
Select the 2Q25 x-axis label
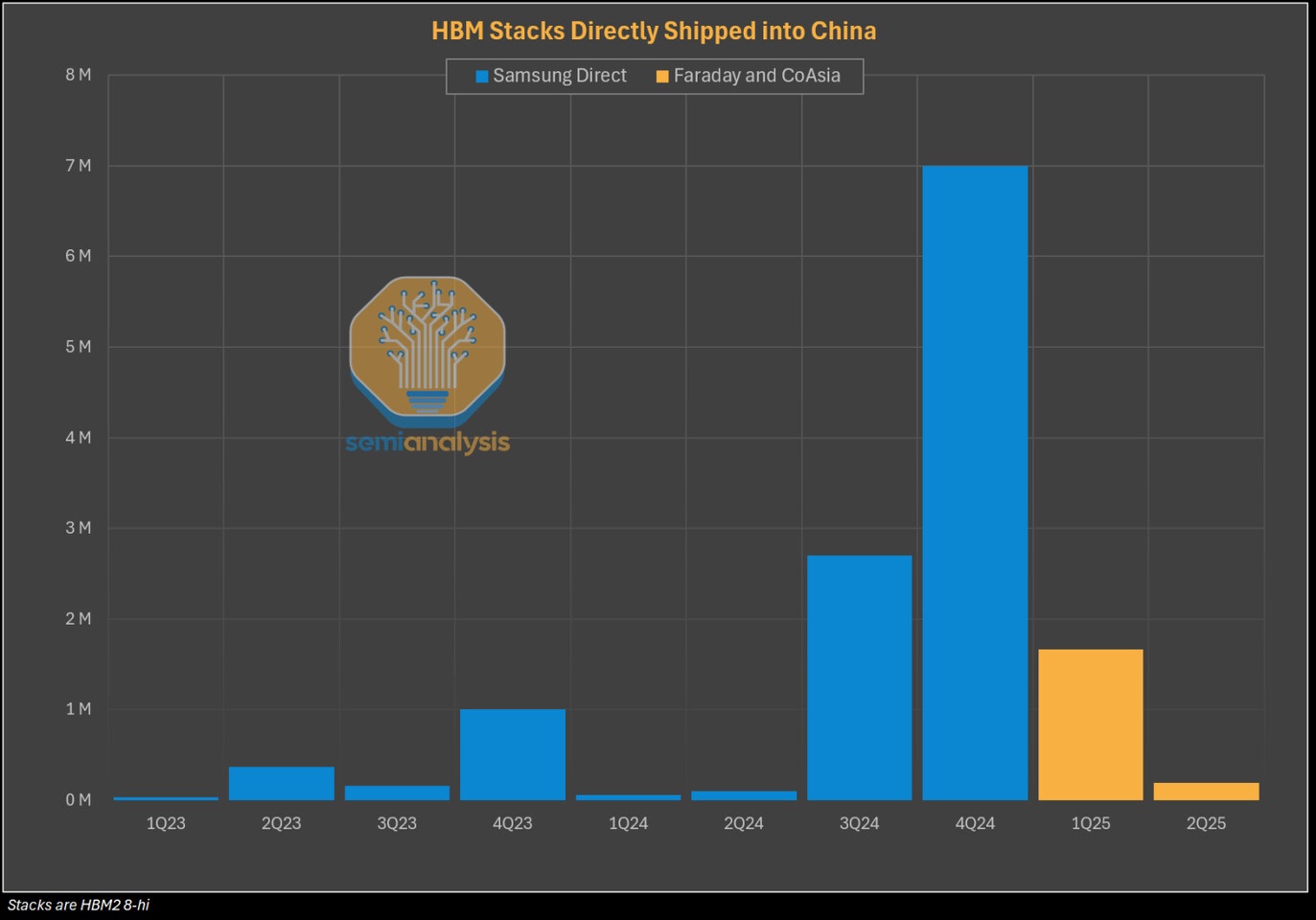pos(1206,823)
